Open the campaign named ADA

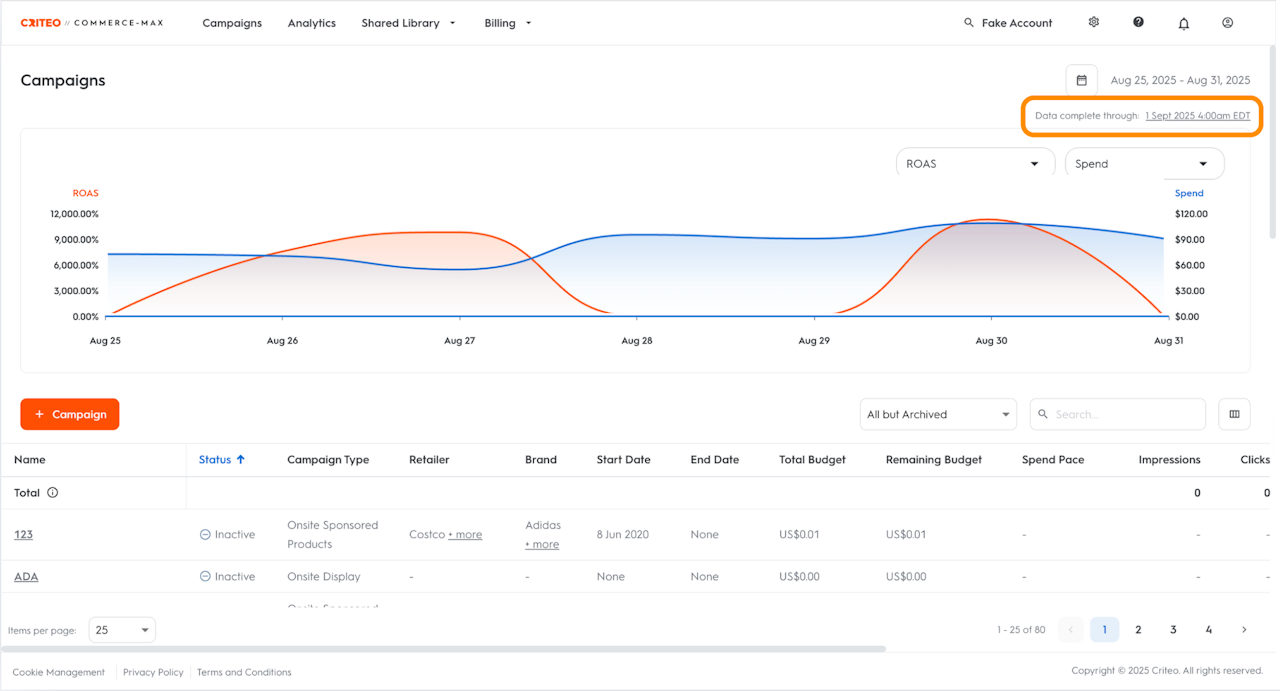26,577
